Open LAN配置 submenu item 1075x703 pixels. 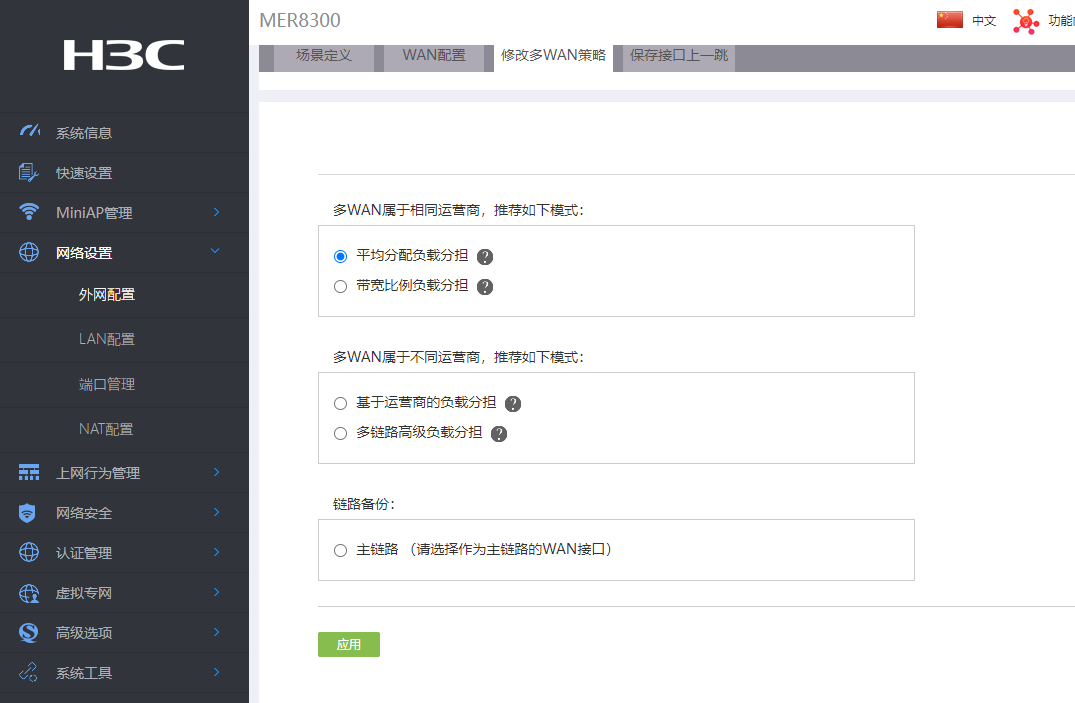[x=107, y=339]
